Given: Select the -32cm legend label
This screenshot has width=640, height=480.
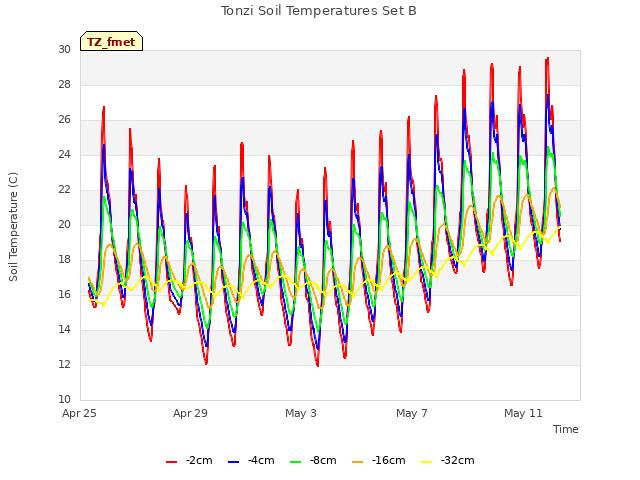Looking at the screenshot, I should [x=458, y=461].
